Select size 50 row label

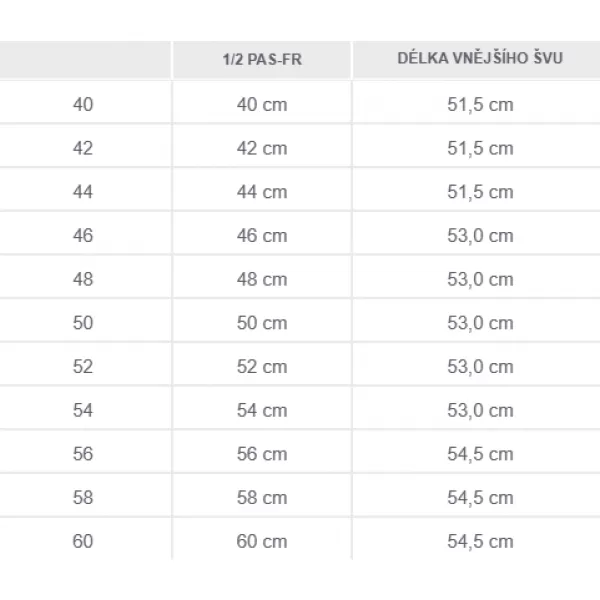pyautogui.click(x=83, y=323)
